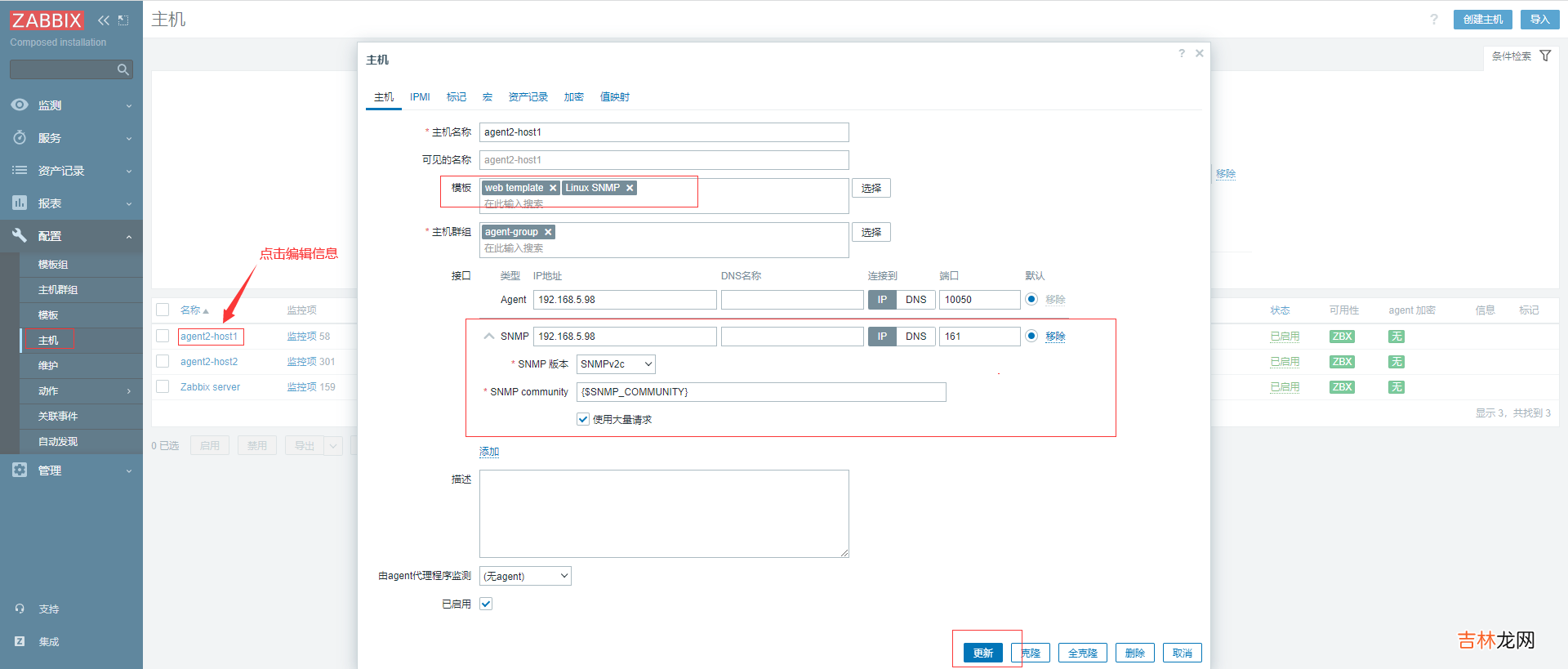
Task: Switch to the 资产记录 inventory tab in dialog
Action: pyautogui.click(x=528, y=97)
